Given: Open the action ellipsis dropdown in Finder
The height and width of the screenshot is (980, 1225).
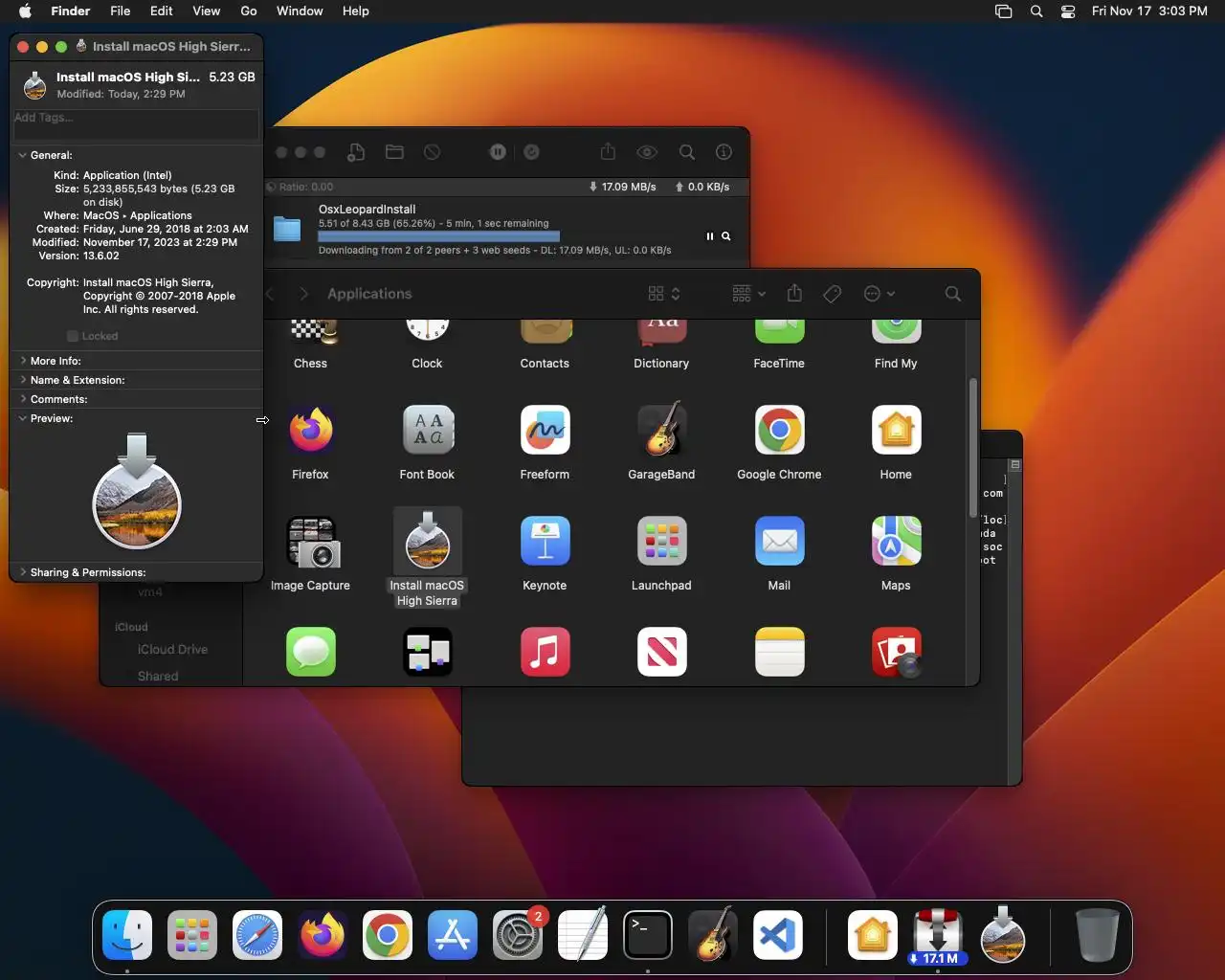Looking at the screenshot, I should click(880, 294).
